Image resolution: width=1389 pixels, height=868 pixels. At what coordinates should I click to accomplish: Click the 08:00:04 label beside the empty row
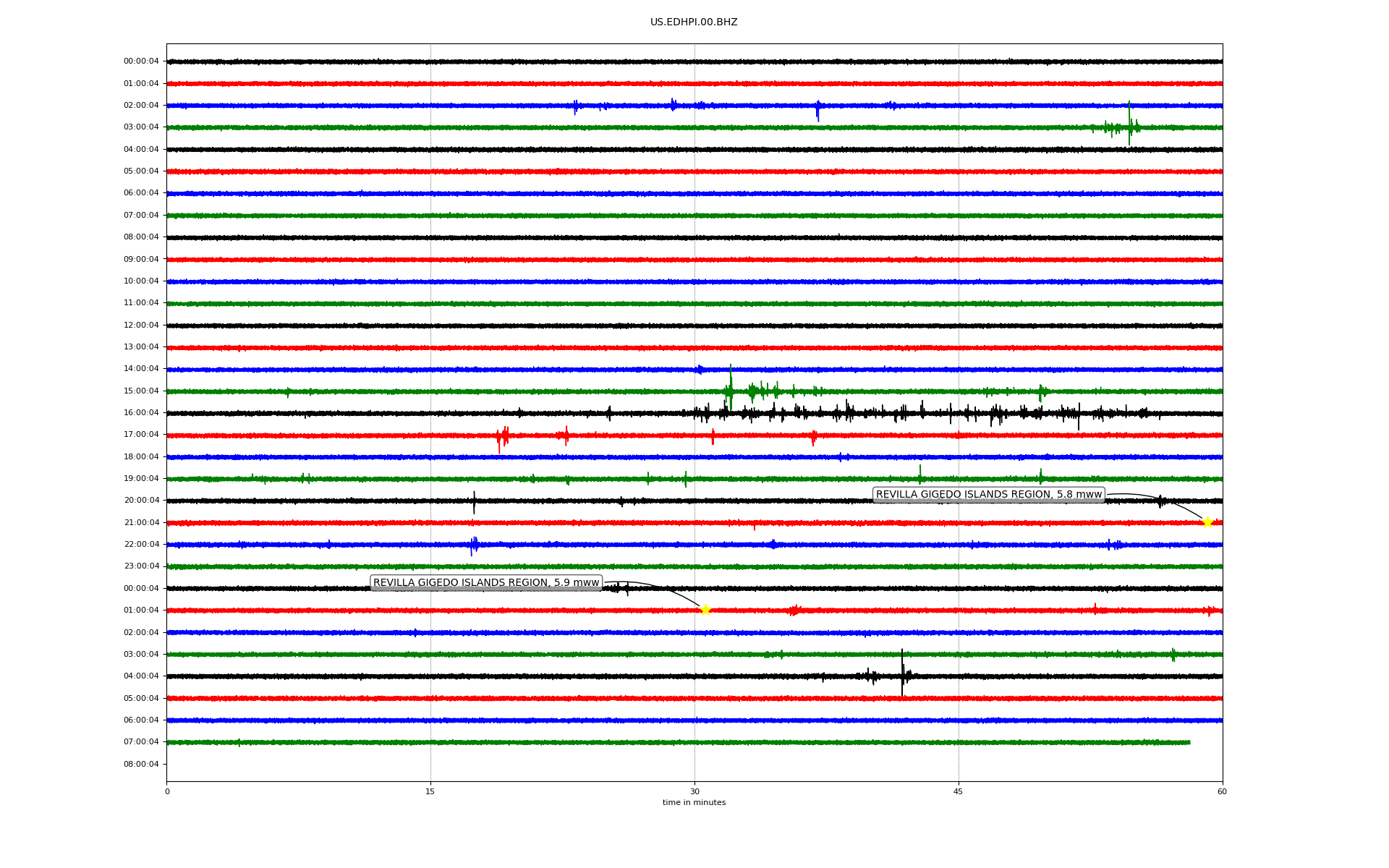[141, 764]
